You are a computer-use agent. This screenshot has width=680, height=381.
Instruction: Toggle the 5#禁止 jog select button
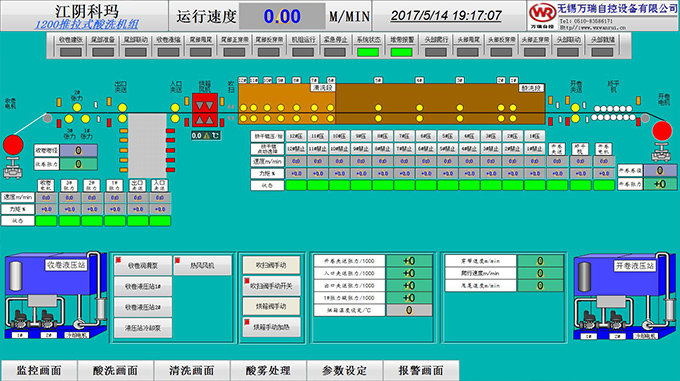448,149
